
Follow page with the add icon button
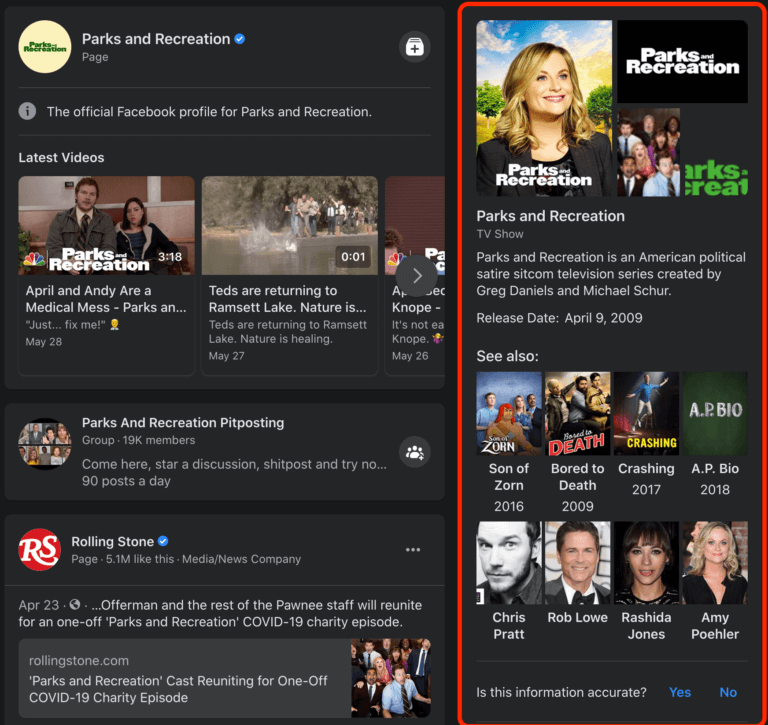[x=414, y=47]
